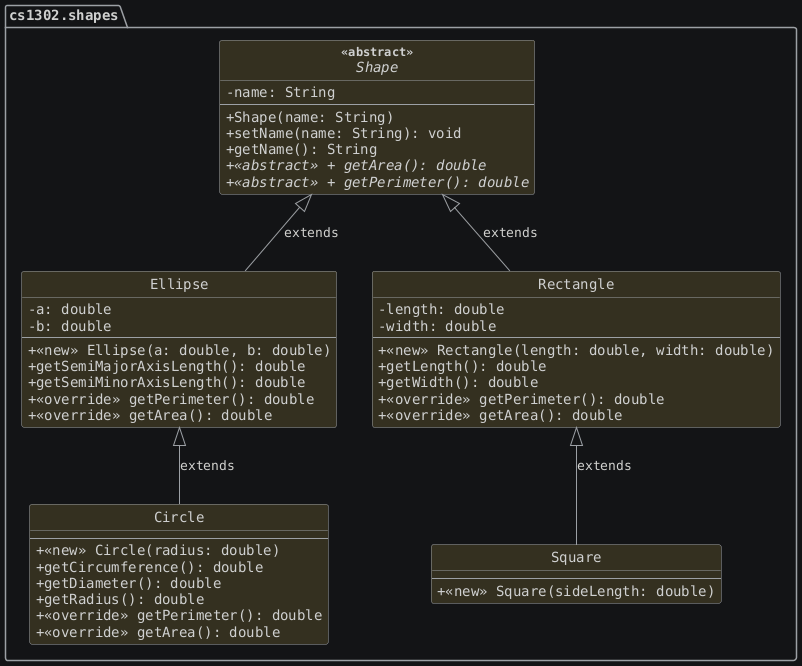Click Rectangle's override getPerimeter() method
This screenshot has width=802, height=666.
coord(521,399)
